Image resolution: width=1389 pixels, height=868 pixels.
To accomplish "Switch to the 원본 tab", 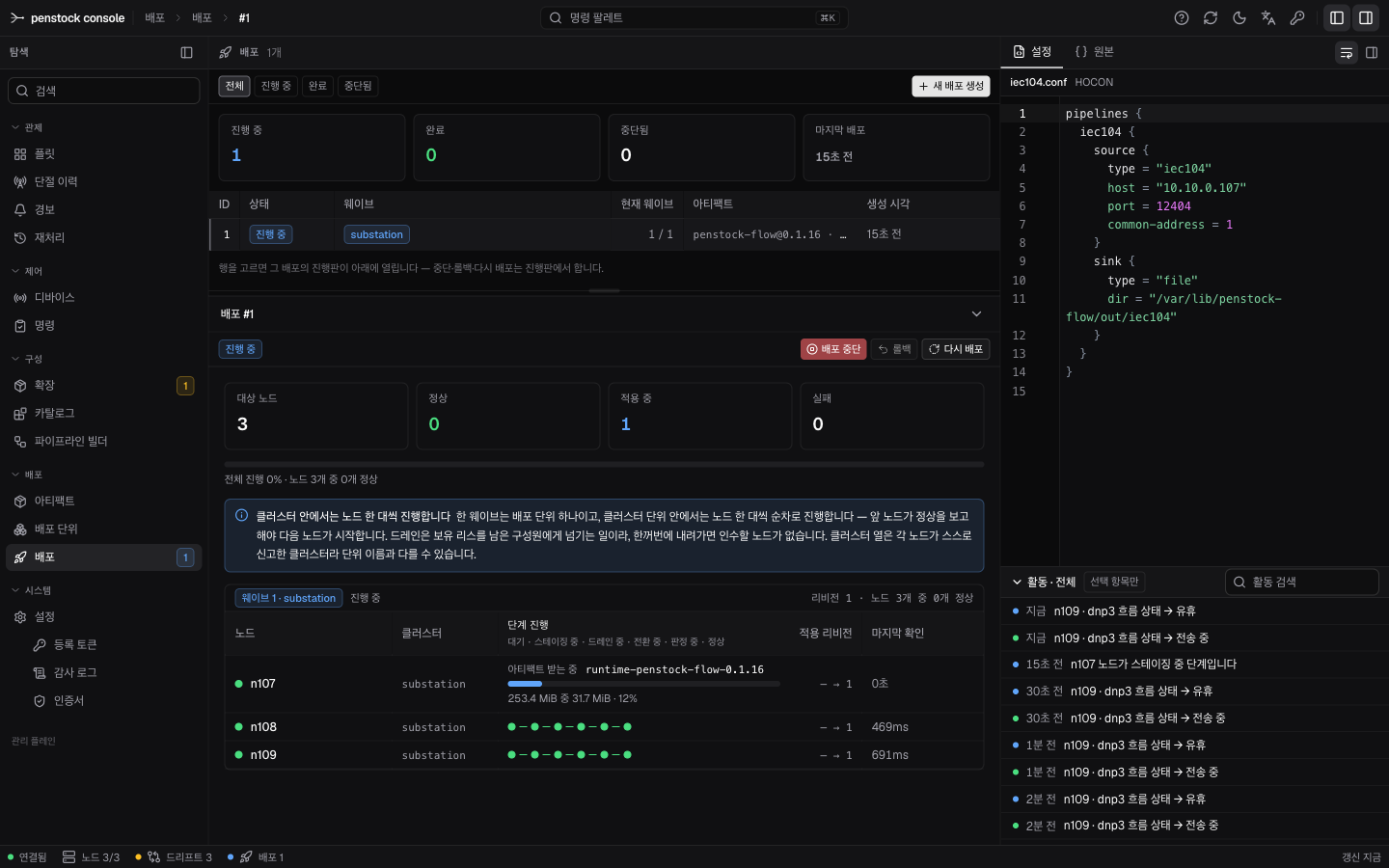I will (1095, 52).
